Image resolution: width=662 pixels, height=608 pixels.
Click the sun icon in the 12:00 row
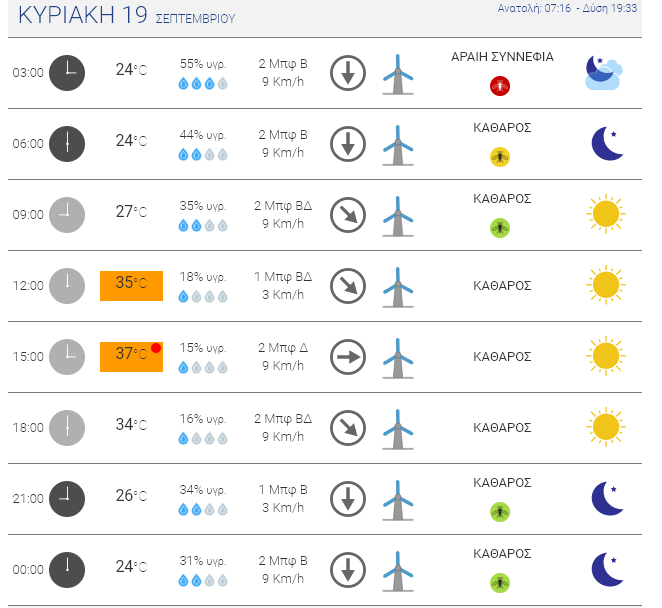pyautogui.click(x=606, y=285)
